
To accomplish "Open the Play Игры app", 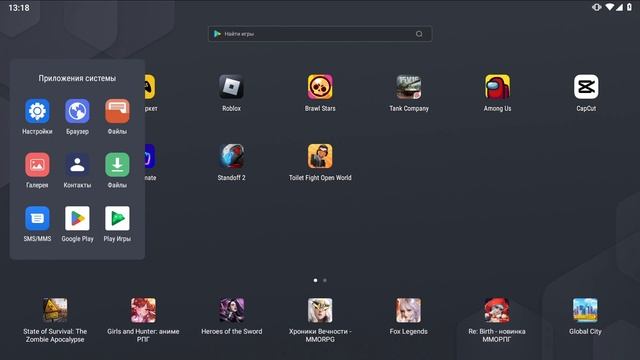I will [117, 218].
